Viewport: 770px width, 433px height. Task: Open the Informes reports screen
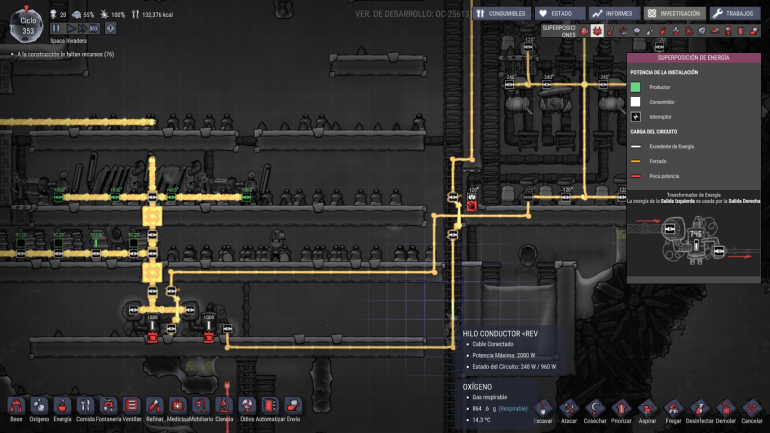pos(613,13)
